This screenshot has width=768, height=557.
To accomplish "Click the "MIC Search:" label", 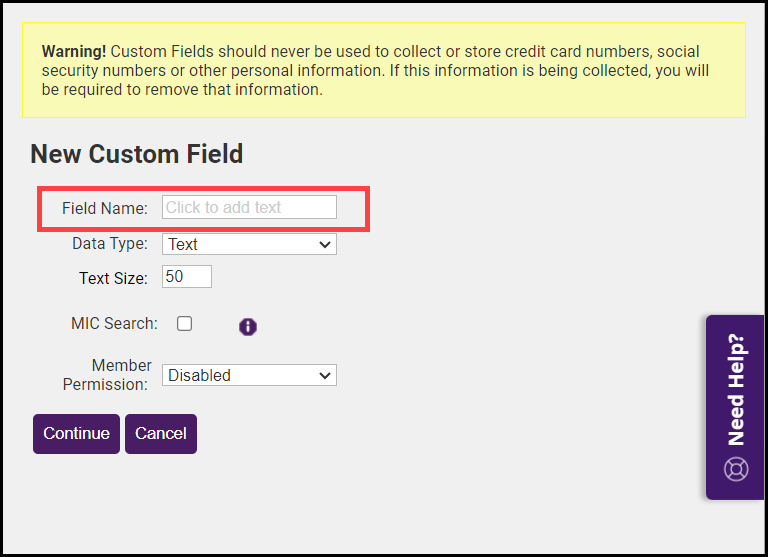I will 114,324.
